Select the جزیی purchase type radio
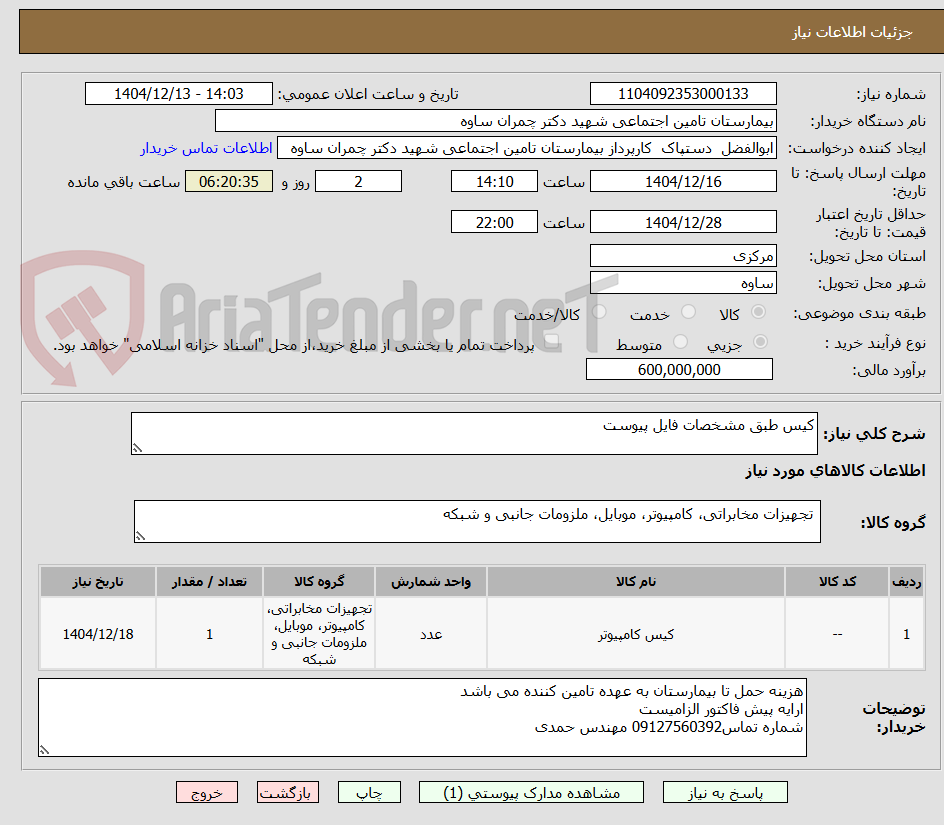This screenshot has height=825, width=944. tap(760, 342)
